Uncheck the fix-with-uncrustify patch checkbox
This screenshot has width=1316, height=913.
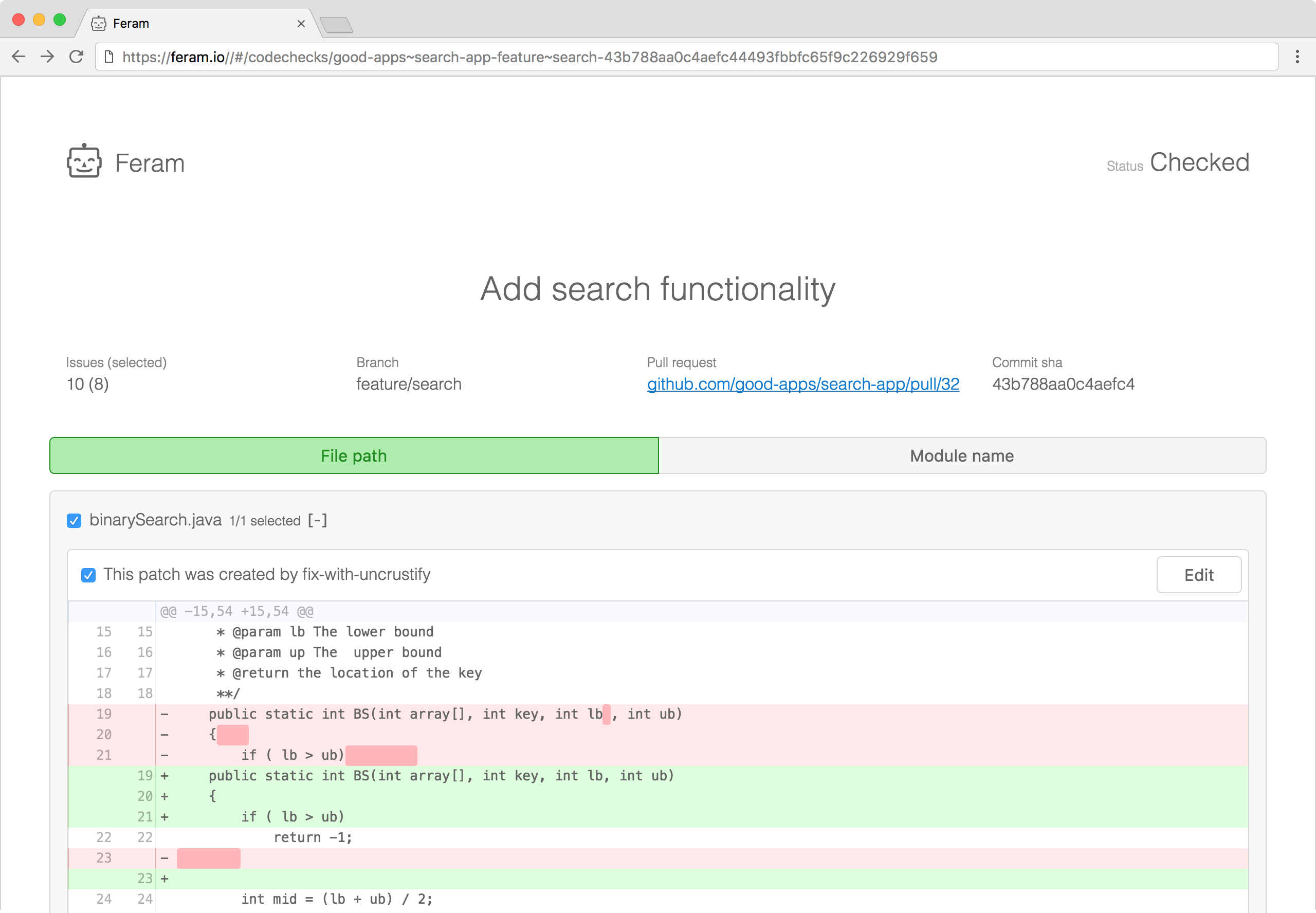[x=88, y=575]
